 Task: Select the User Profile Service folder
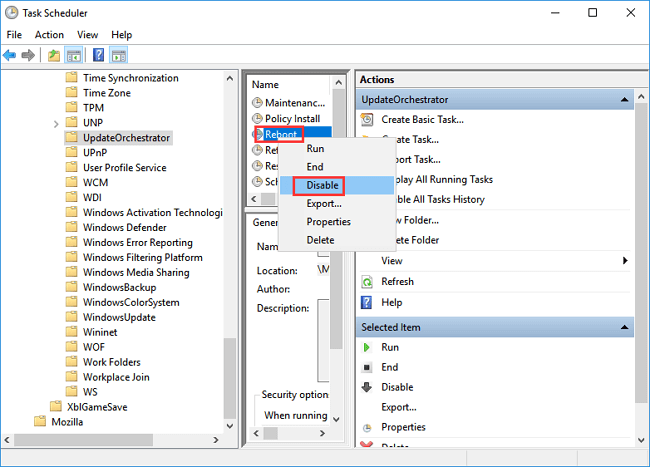(125, 167)
